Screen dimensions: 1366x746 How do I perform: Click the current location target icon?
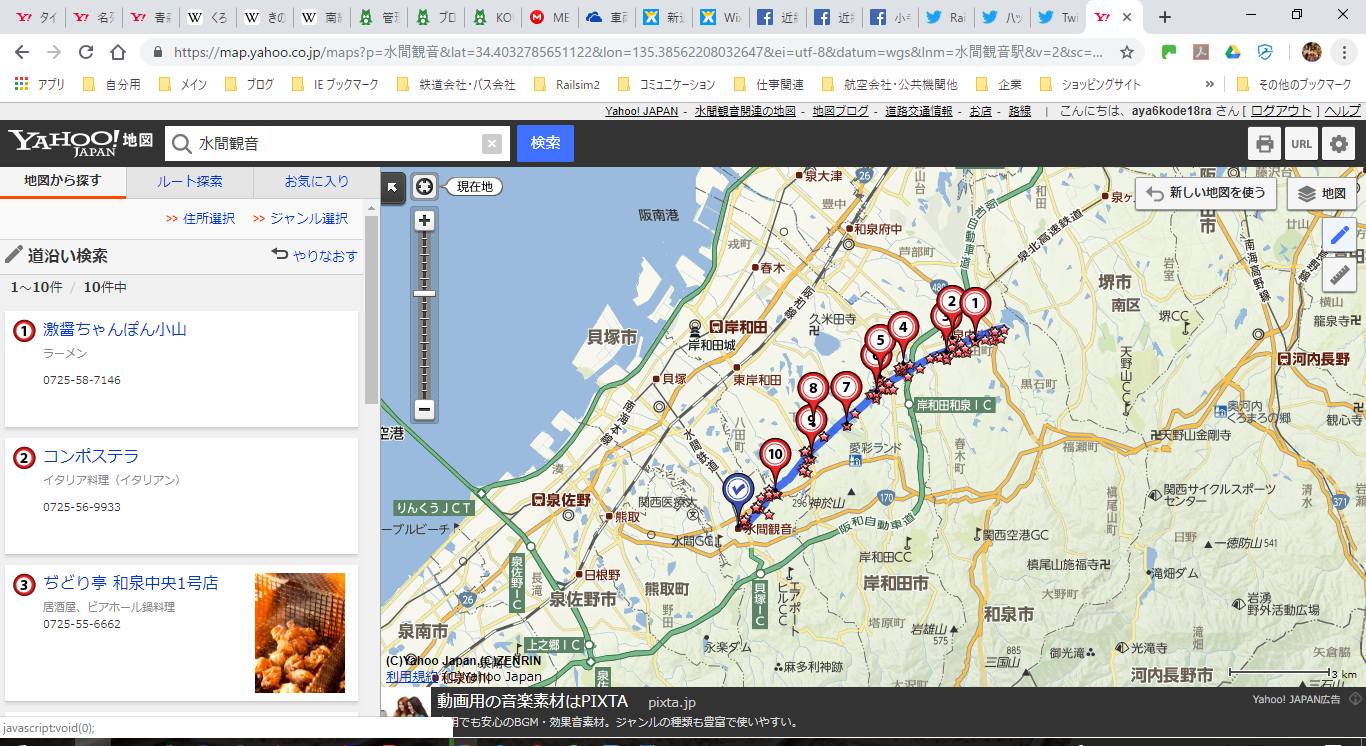tap(425, 186)
